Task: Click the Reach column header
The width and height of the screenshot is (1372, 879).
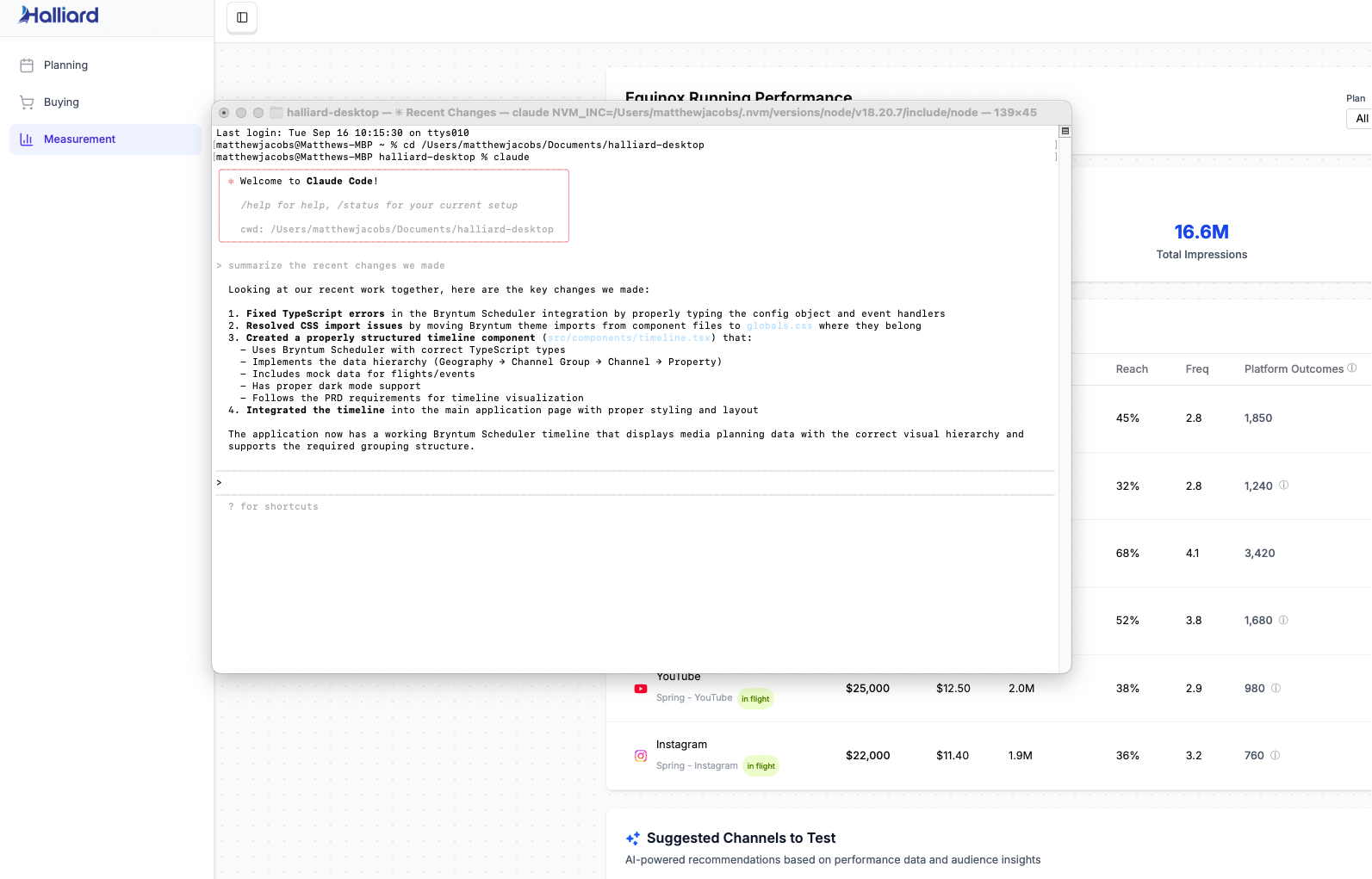Action: coord(1132,369)
